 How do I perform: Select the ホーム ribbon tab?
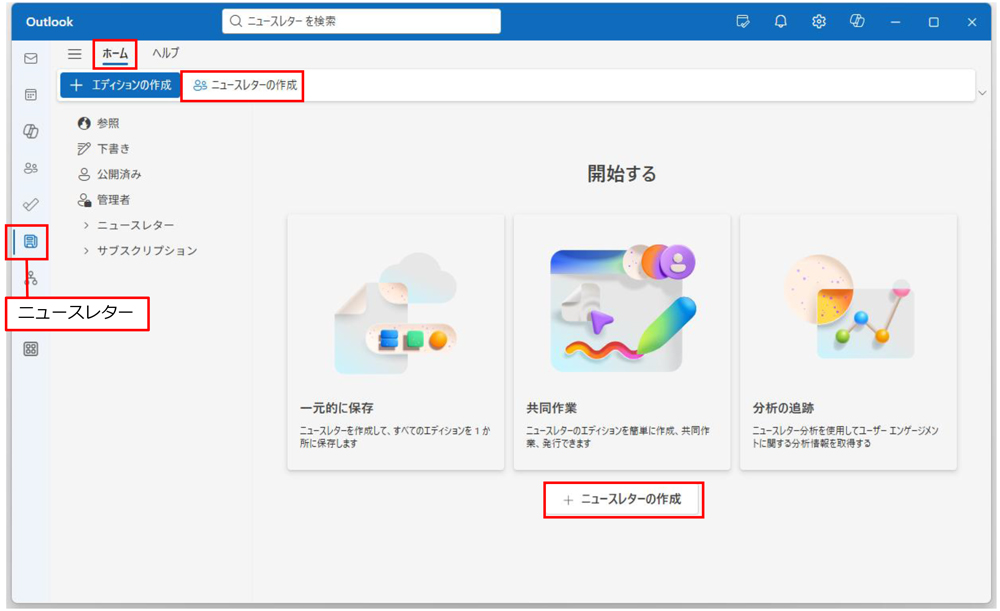point(114,55)
